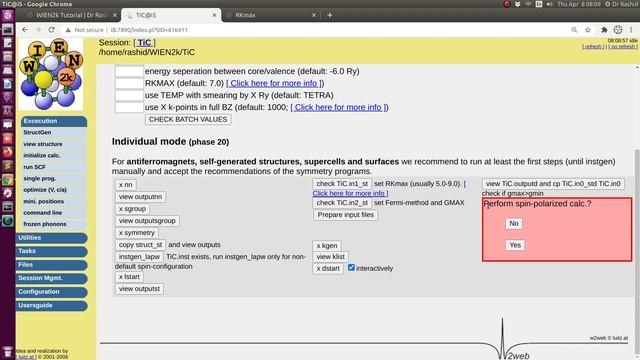Open the Chrome extensions puzzle icon

(604, 30)
